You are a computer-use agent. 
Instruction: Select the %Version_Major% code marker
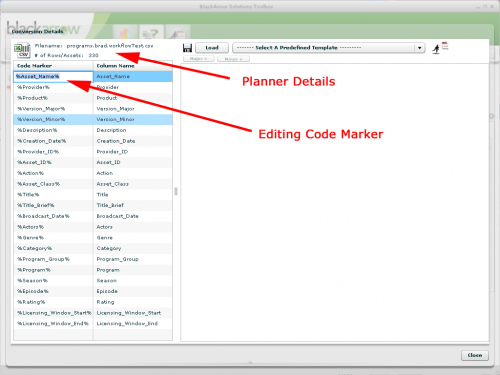[x=53, y=109]
